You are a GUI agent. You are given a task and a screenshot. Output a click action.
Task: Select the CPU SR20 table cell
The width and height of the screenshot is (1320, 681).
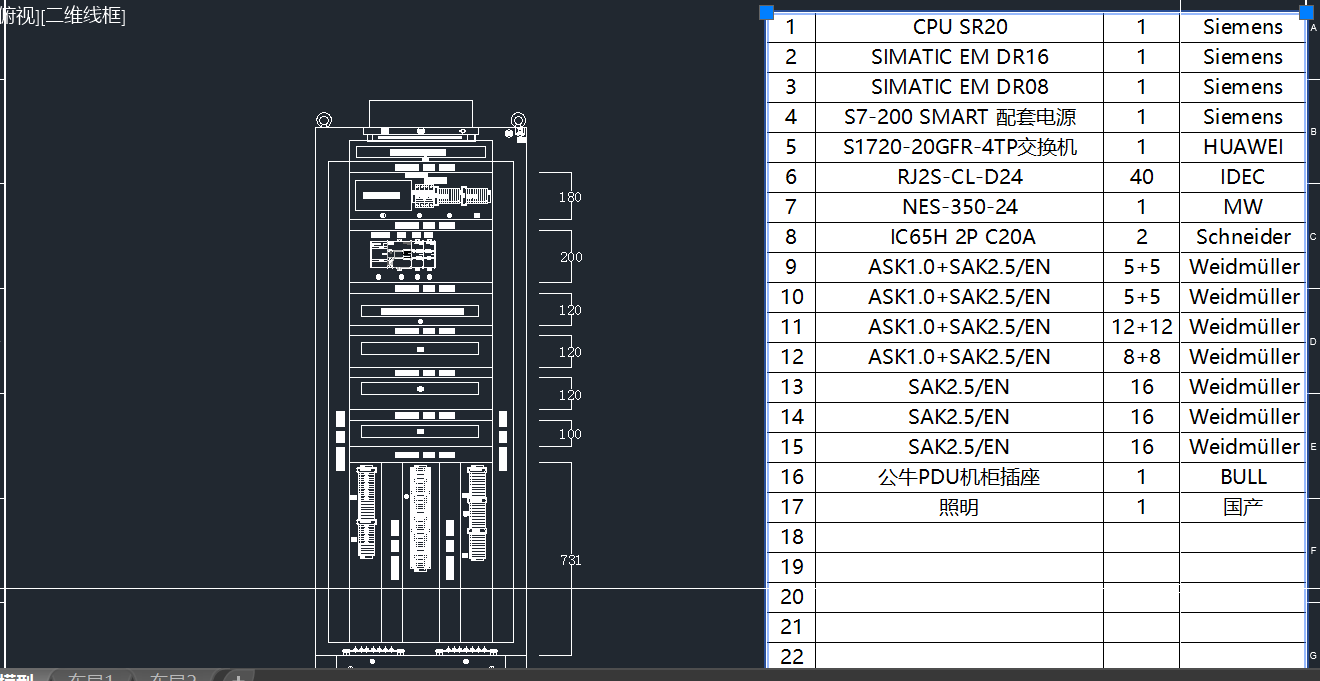(960, 27)
